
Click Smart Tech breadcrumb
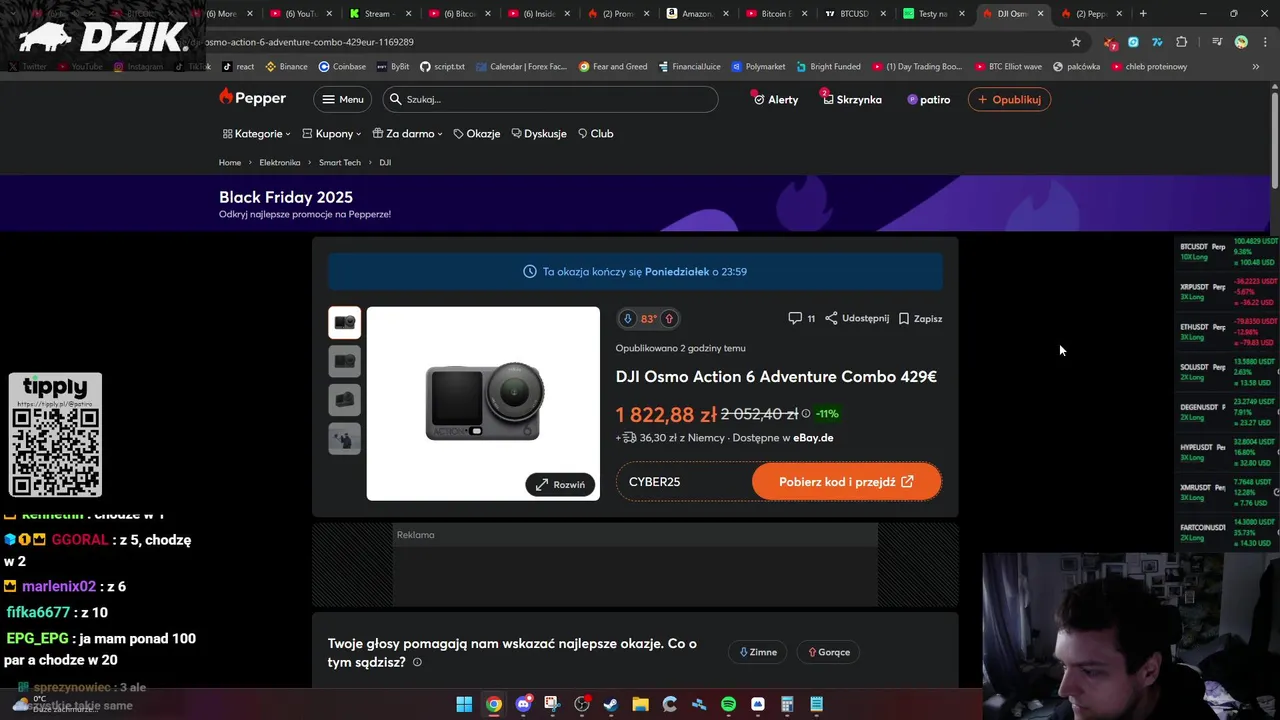(340, 162)
